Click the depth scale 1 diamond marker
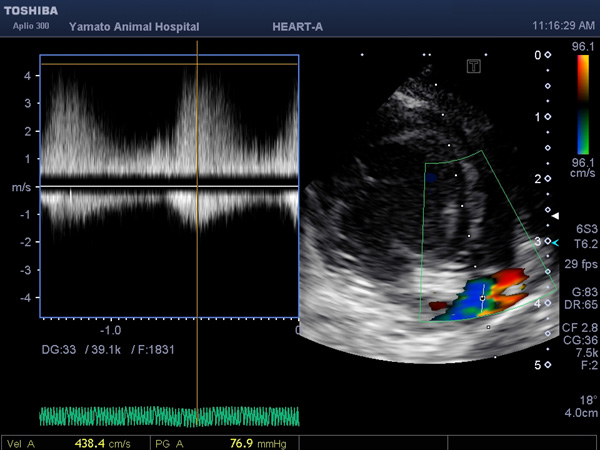This screenshot has height=450, width=600. pyautogui.click(x=548, y=117)
